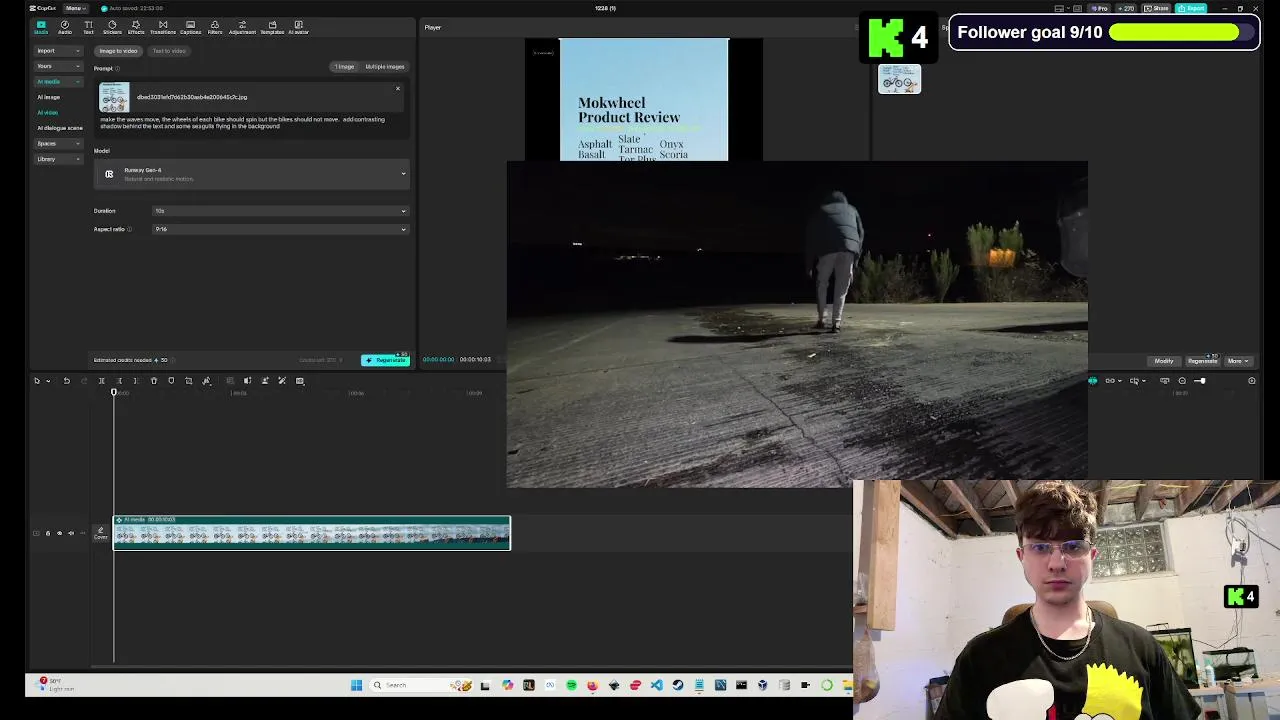Screen dimensions: 1280x720
Task: Click the playhead marker on timeline ruler
Action: tap(114, 392)
